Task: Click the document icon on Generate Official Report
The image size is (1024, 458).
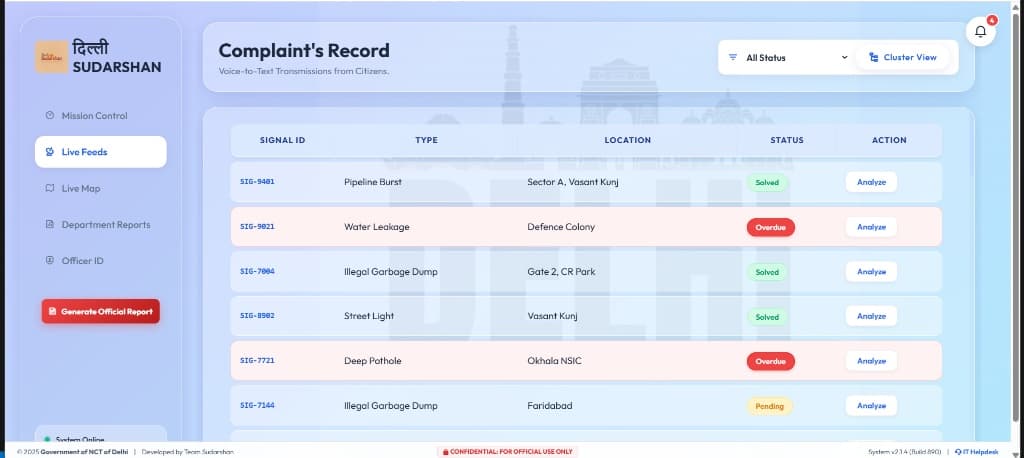Action: pos(53,312)
